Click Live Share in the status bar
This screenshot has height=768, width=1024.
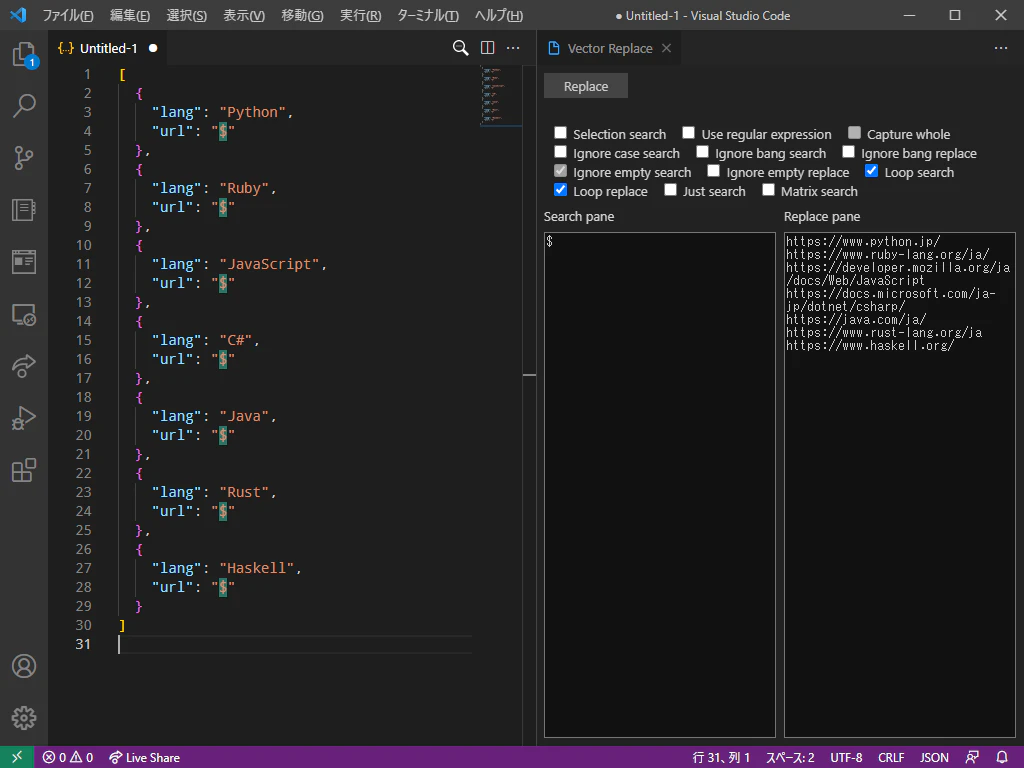point(144,758)
